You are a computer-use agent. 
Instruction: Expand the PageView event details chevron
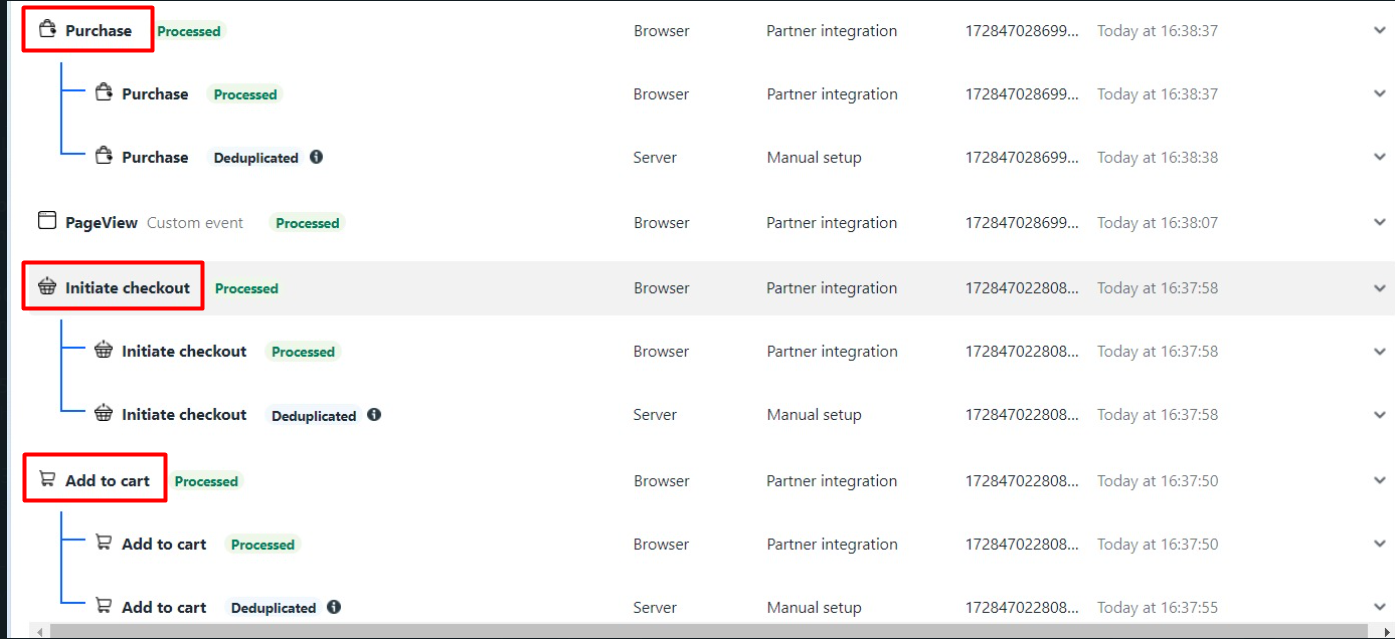(x=1380, y=223)
